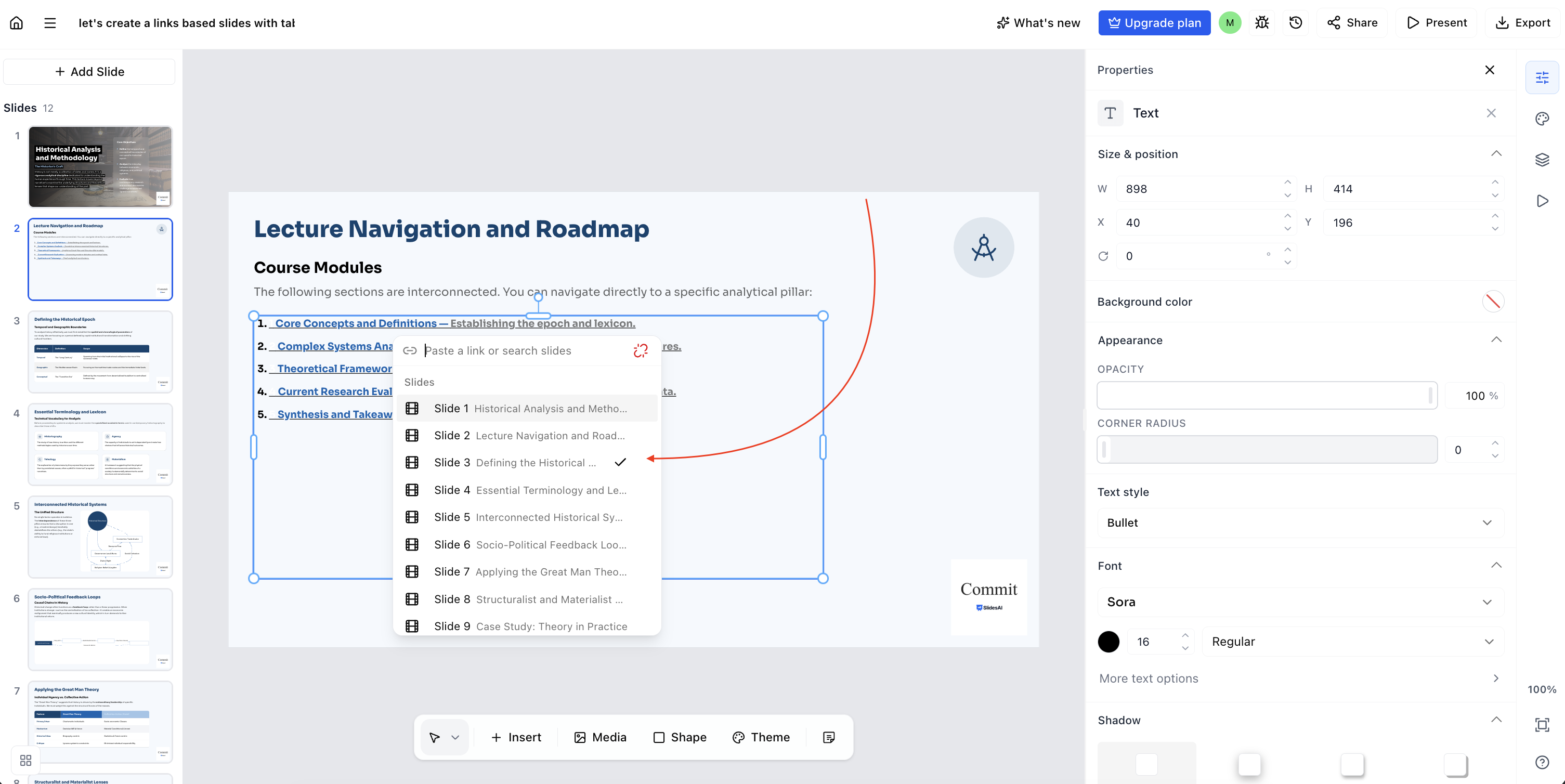Collapse the Appearance section
This screenshot has height=784, width=1565.
1496,339
